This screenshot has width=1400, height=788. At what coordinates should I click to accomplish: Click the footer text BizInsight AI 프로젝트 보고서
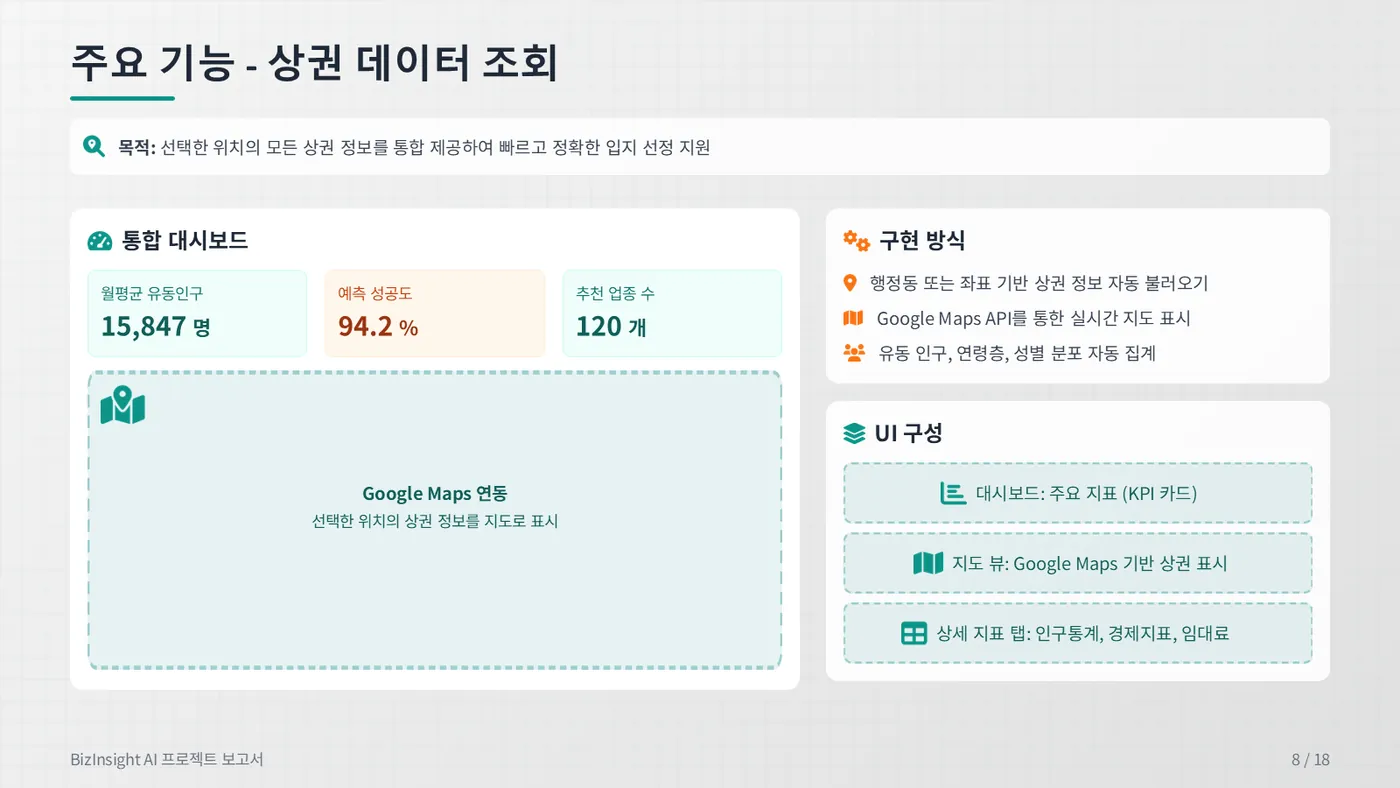(167, 760)
